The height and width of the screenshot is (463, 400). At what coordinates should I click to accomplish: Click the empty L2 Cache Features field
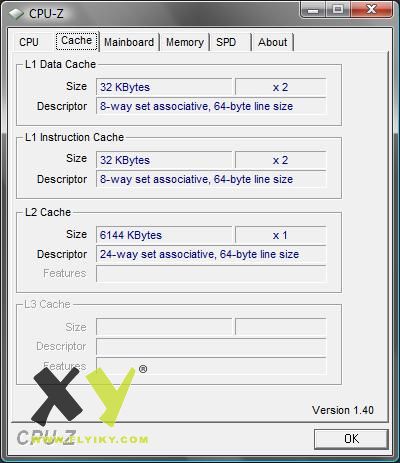click(211, 273)
